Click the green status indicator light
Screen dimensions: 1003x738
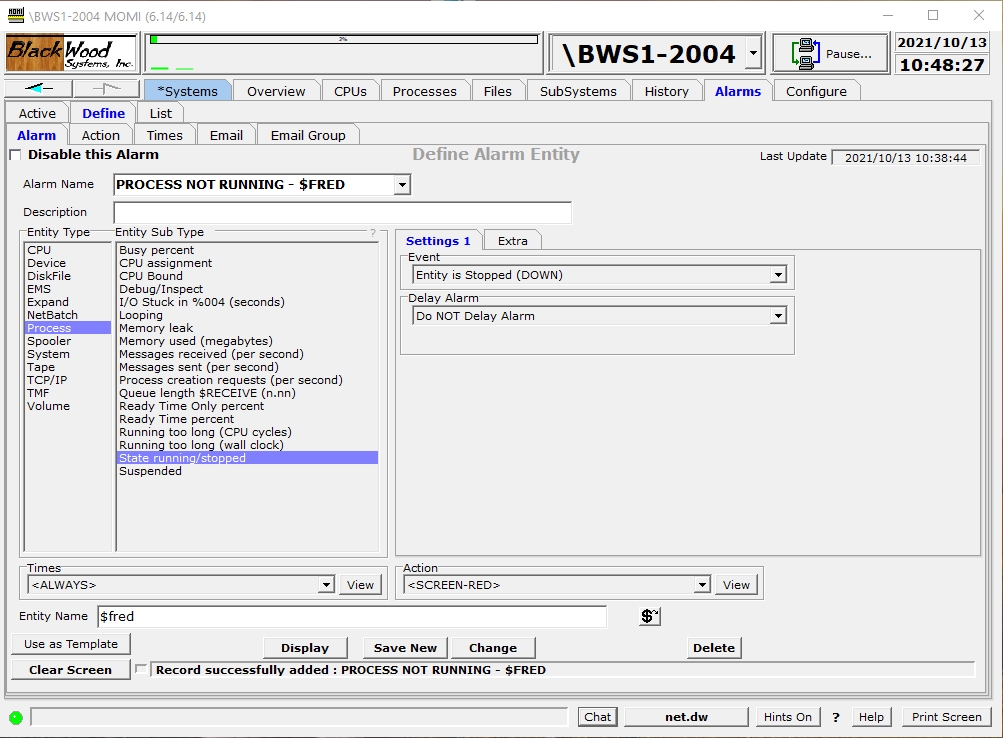16,717
